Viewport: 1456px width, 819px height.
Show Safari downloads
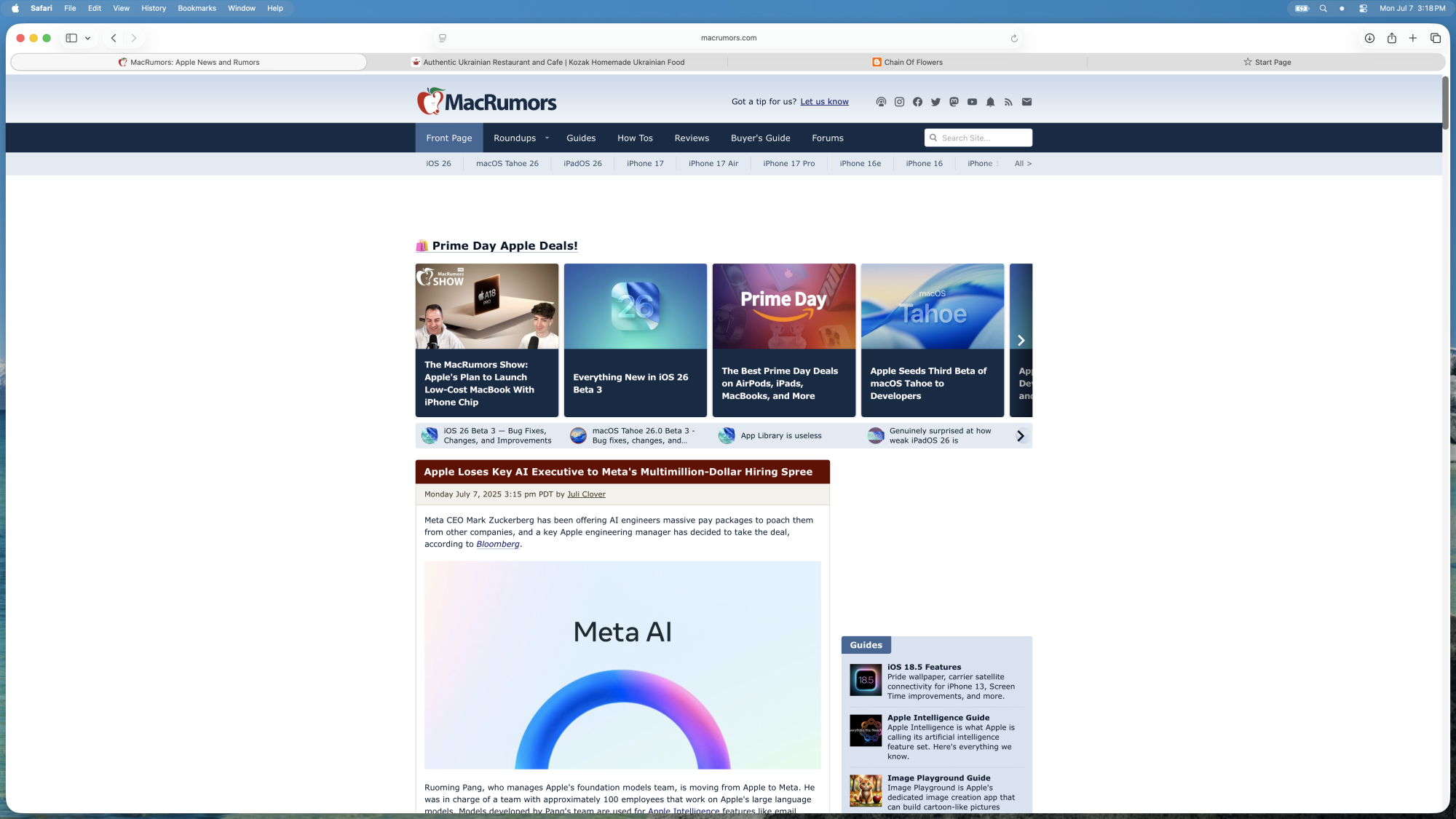pos(1369,38)
